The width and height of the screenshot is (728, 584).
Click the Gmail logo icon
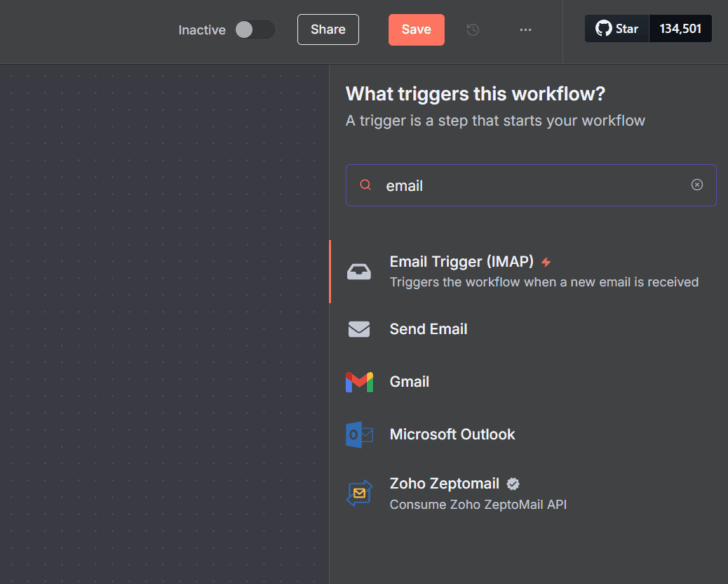[x=359, y=382]
